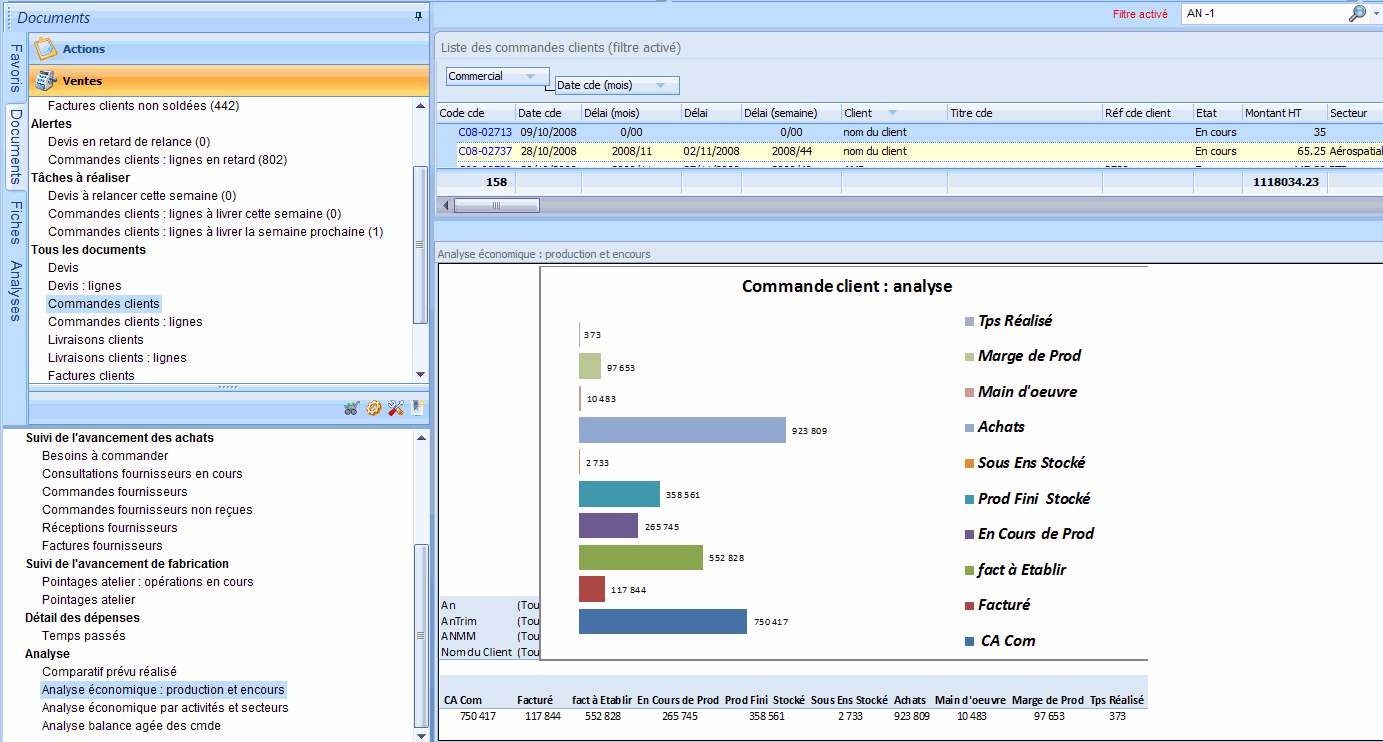Open the tools configuration icon near the gear
Viewport: 1383px width, 742px height.
[x=396, y=408]
